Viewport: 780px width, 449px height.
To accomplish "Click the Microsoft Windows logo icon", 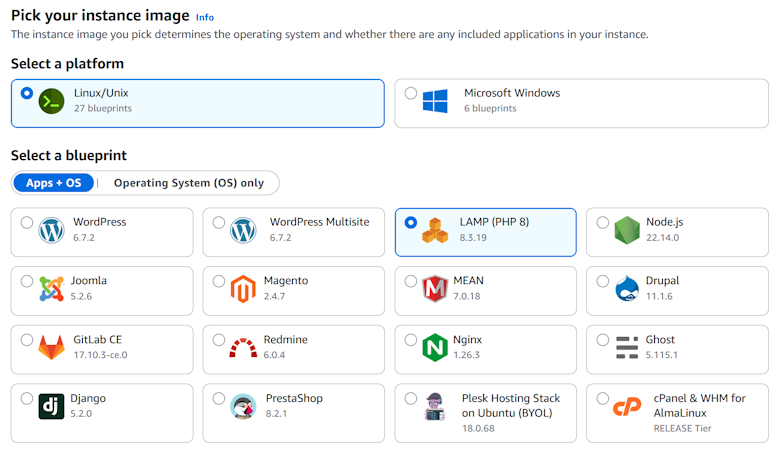I will [435, 101].
